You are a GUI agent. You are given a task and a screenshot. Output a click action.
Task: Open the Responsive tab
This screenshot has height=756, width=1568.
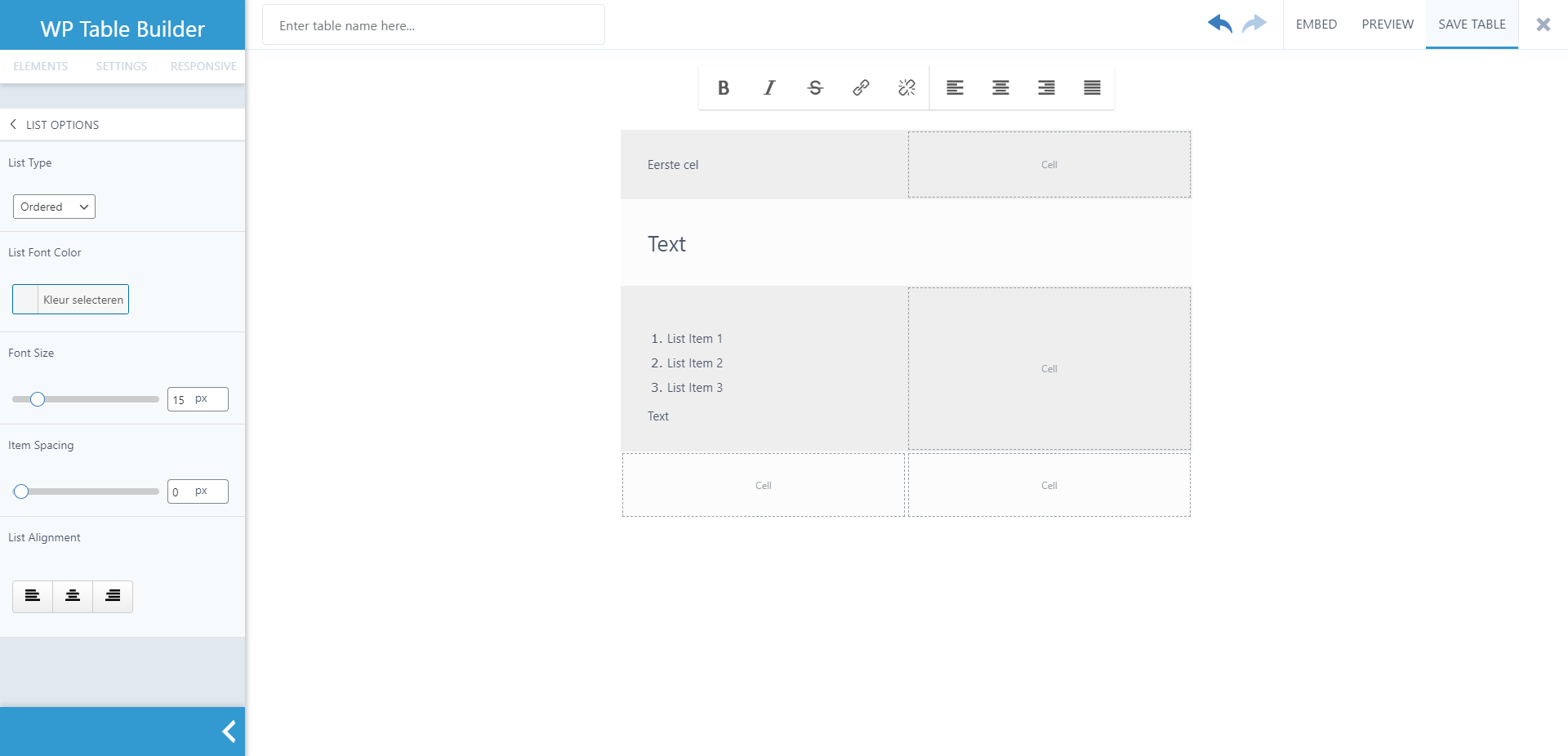(203, 66)
